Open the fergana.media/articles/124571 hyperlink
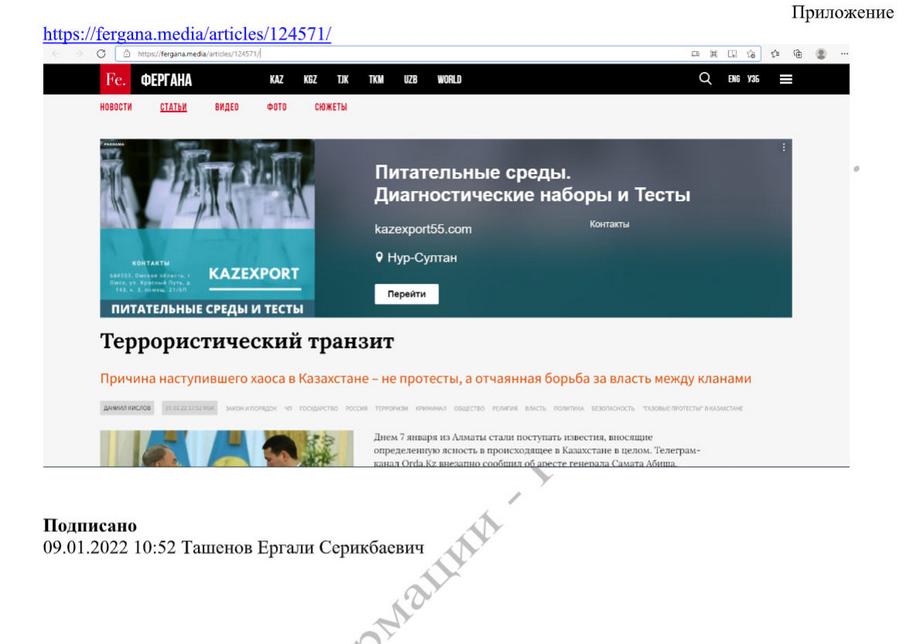Viewport: 920px width, 644px height. tap(187, 33)
